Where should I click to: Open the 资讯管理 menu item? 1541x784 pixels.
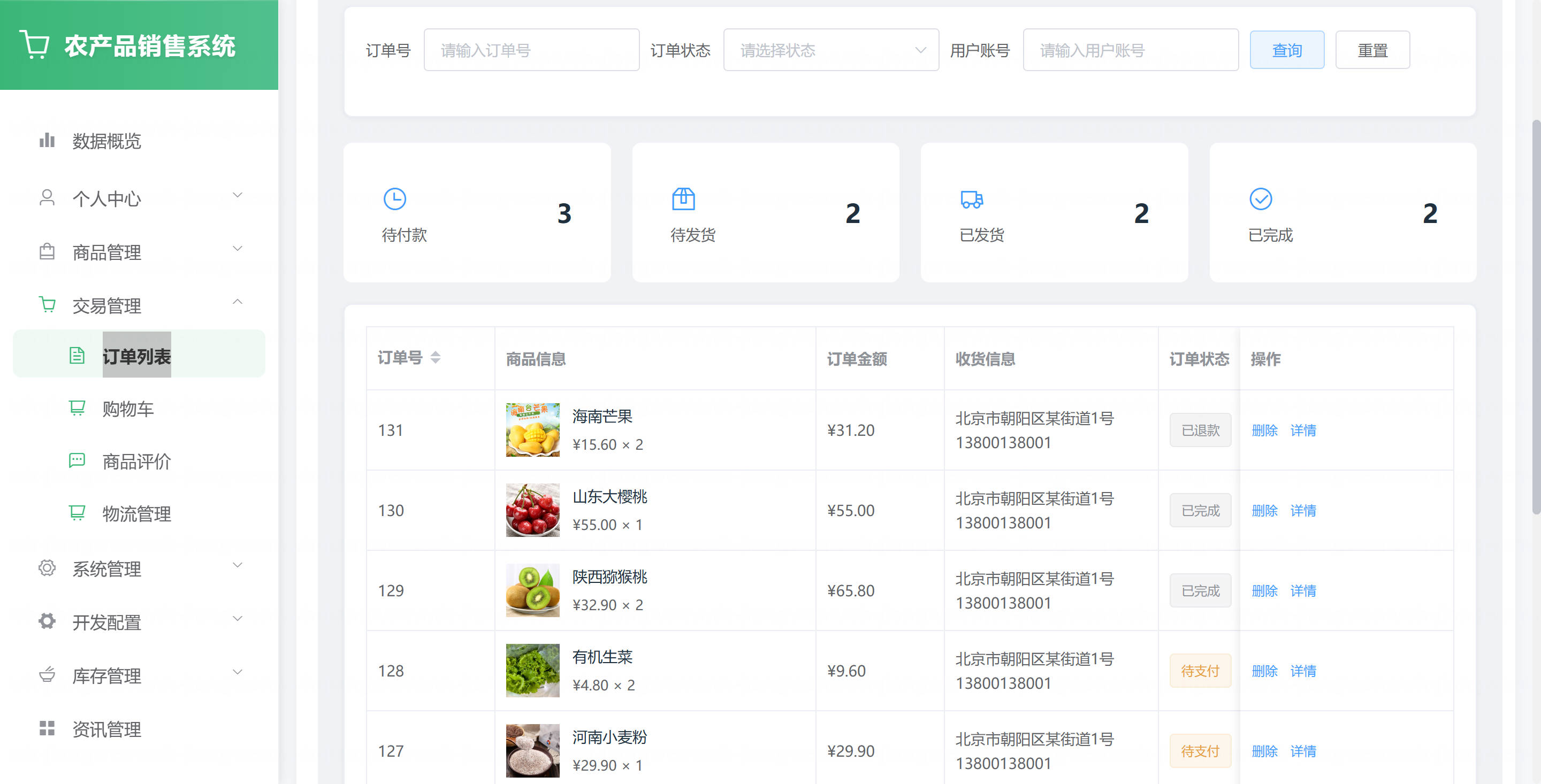pyautogui.click(x=139, y=729)
